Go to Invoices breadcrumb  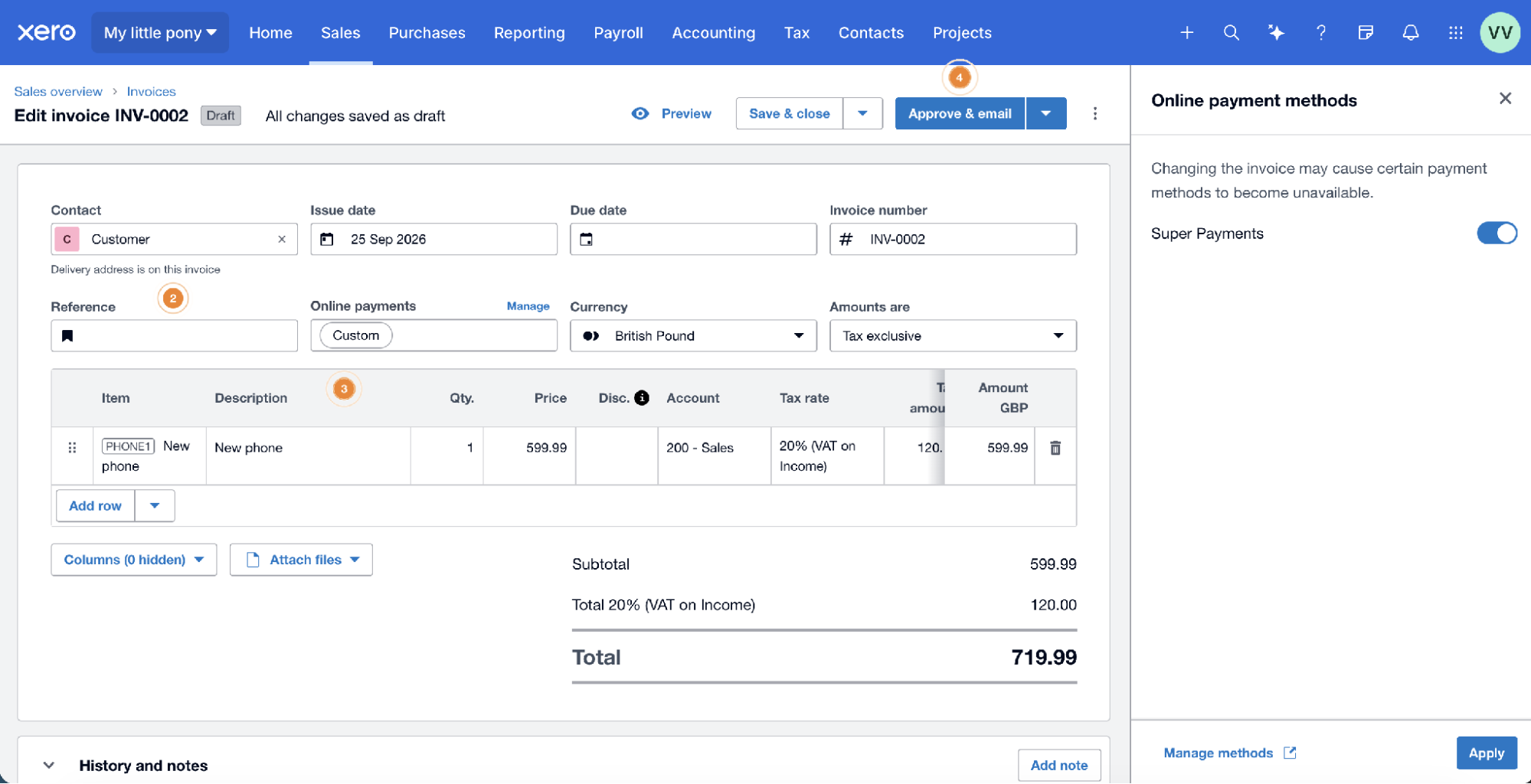click(x=151, y=91)
